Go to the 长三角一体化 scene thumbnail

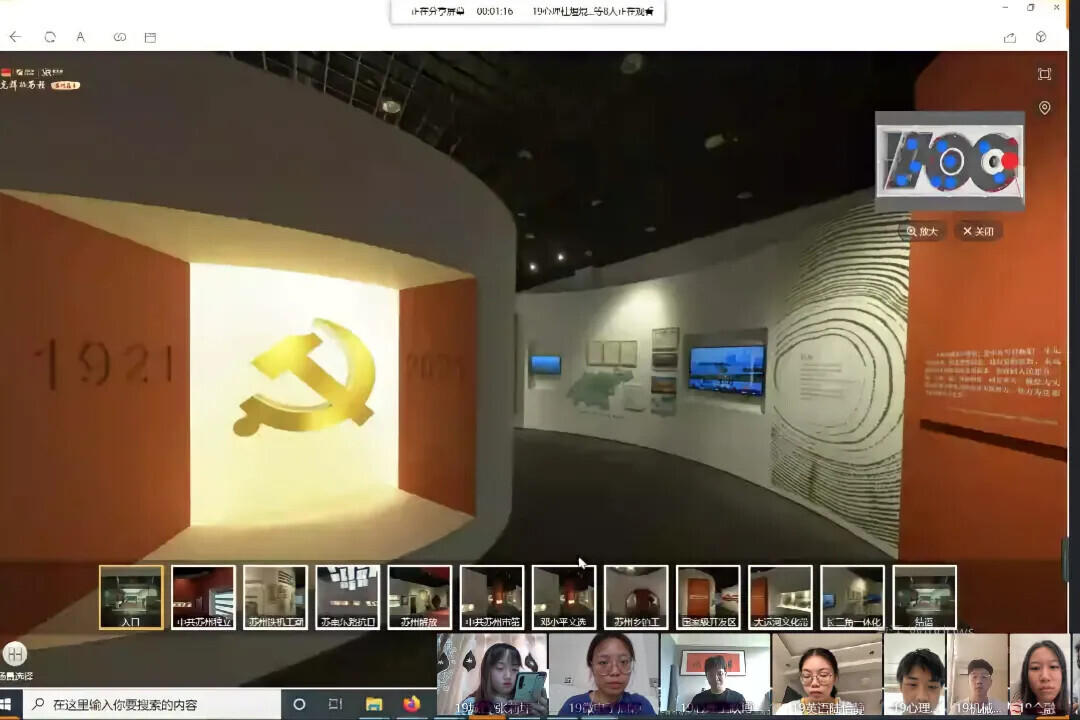pyautogui.click(x=853, y=597)
